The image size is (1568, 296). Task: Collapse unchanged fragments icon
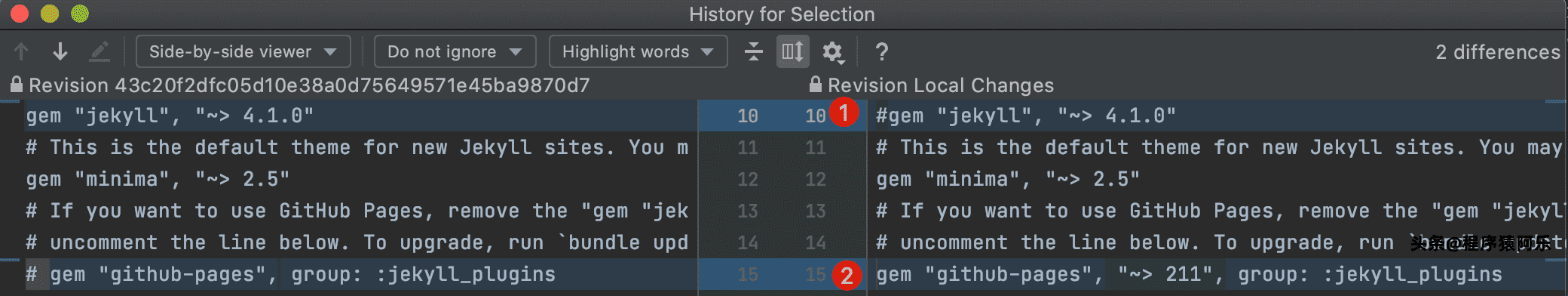[x=753, y=51]
